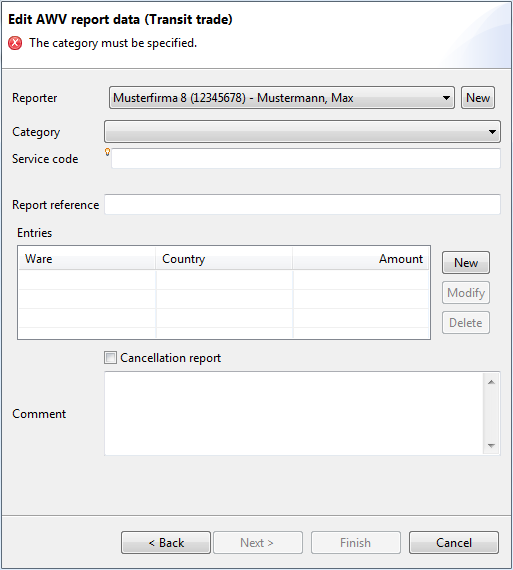
Task: Click the Amount column header
Action: (361, 259)
